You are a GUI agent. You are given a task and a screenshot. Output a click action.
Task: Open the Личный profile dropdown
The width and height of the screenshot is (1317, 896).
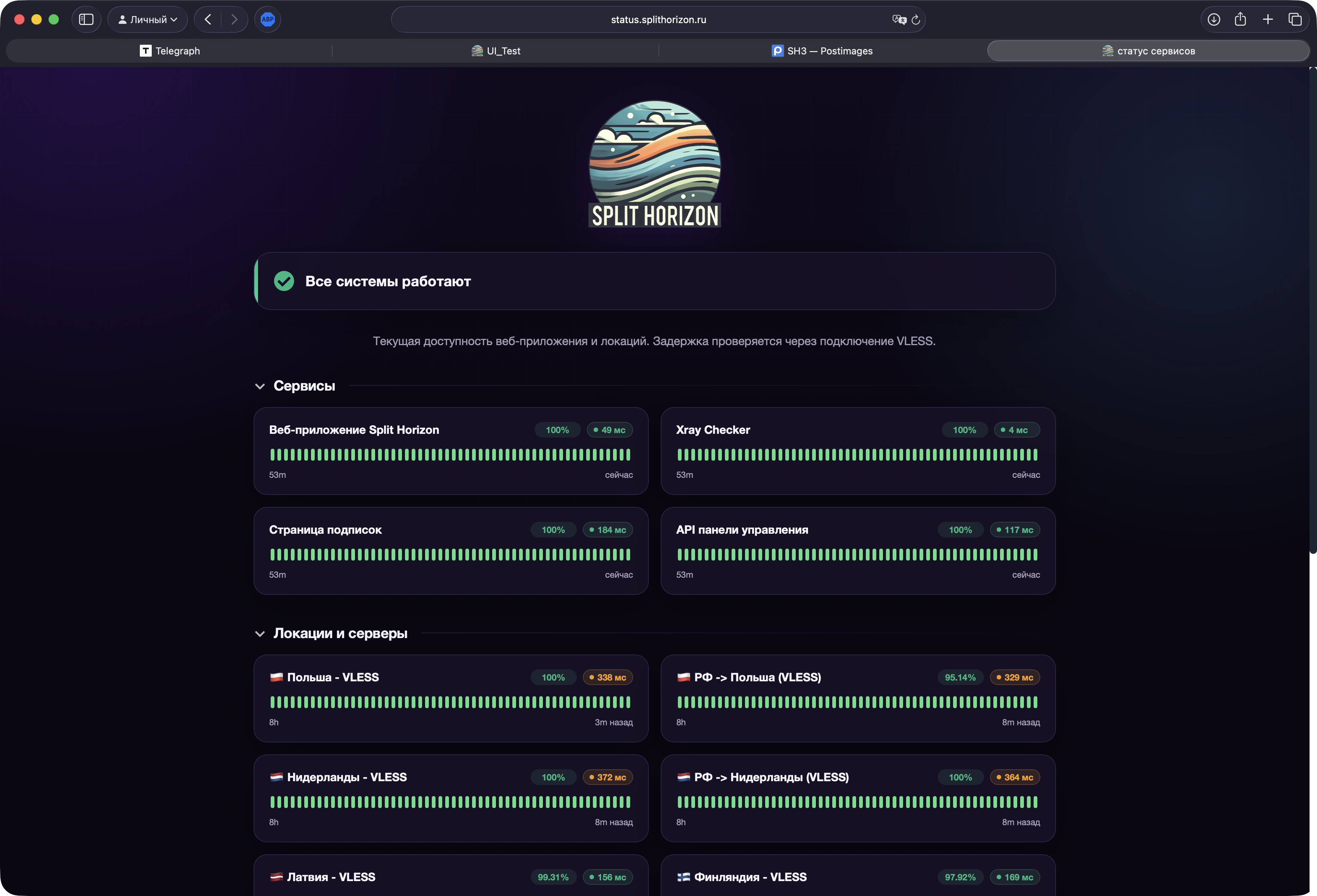click(x=147, y=19)
